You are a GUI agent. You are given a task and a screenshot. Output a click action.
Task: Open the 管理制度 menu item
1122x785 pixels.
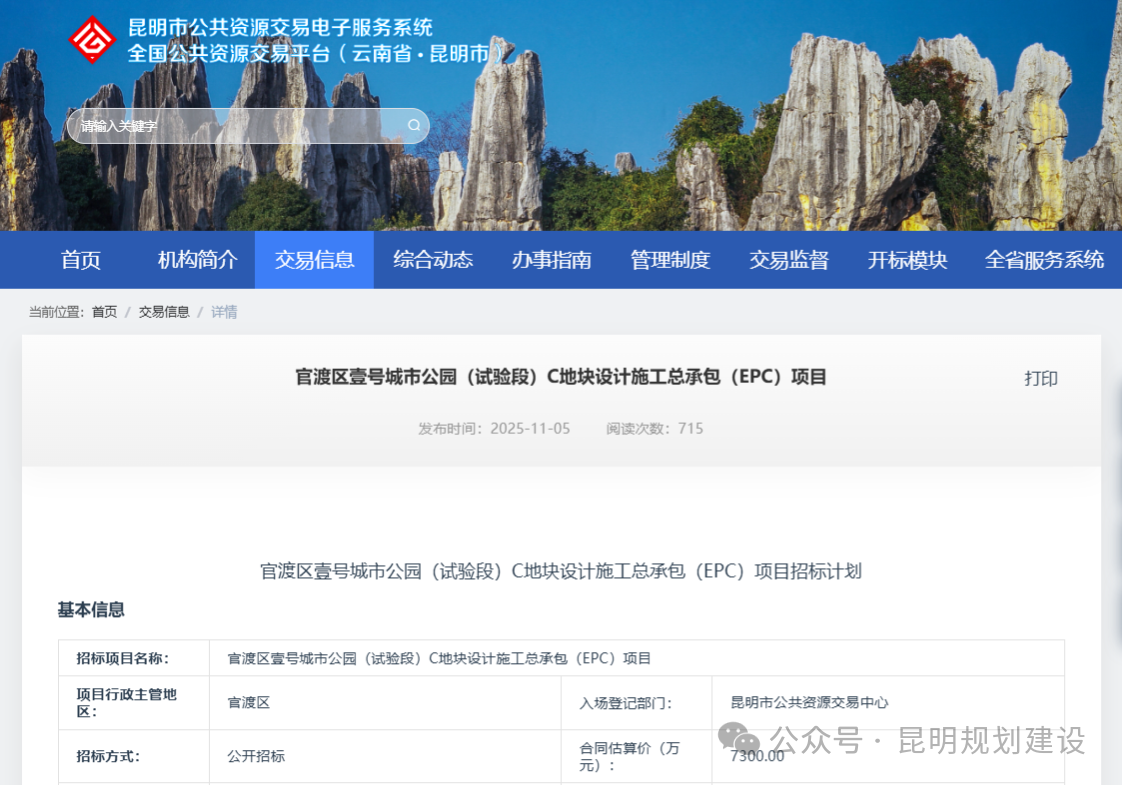click(670, 260)
